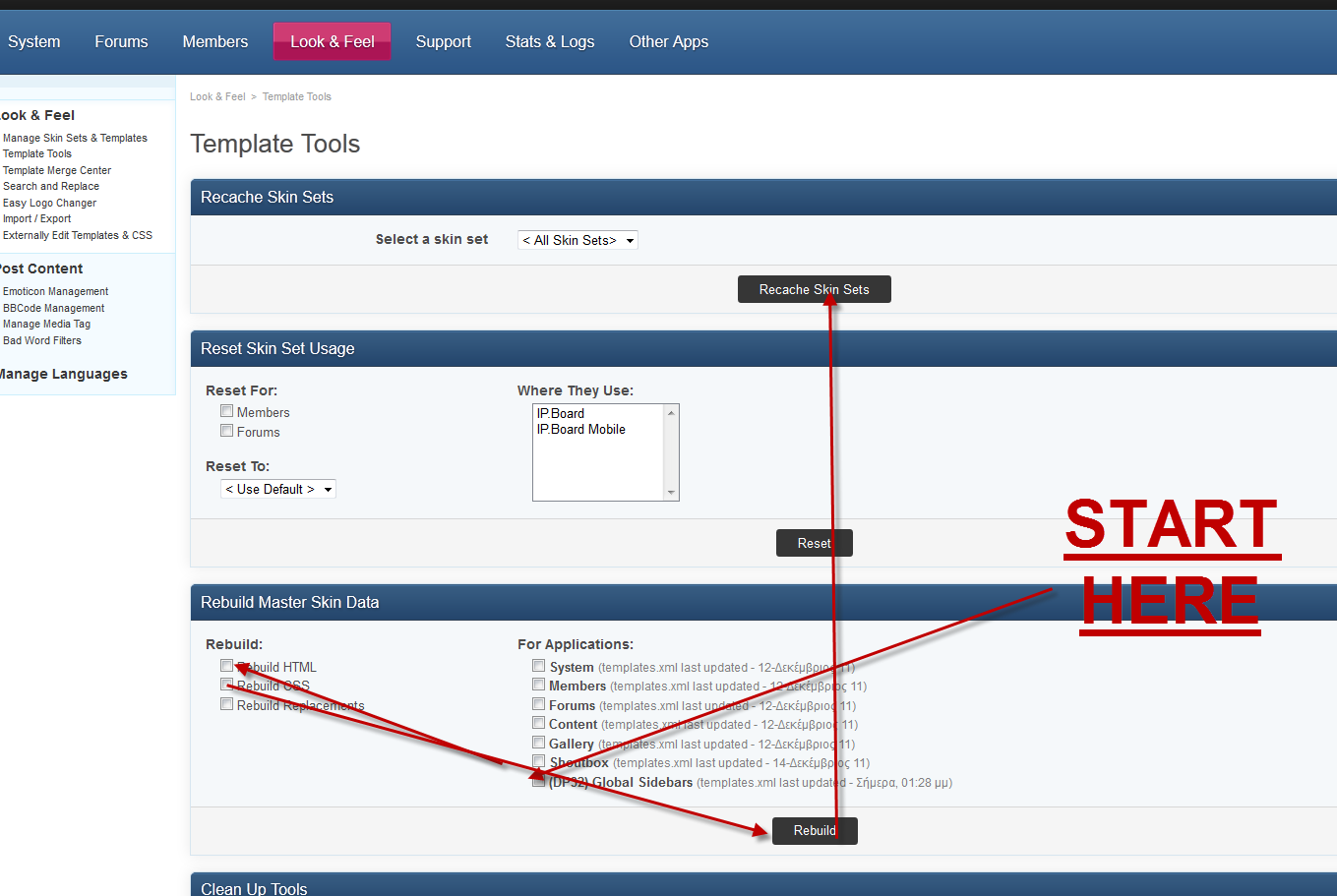Tick the Forums reset checkbox
Viewport: 1337px width, 896px height.
click(227, 431)
